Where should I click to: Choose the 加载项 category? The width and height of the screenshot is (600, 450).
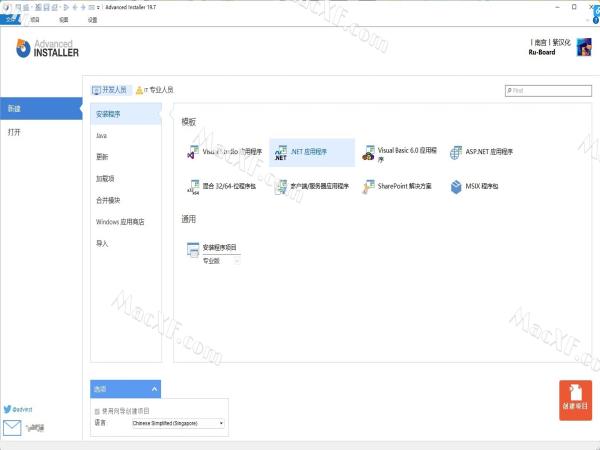point(126,179)
